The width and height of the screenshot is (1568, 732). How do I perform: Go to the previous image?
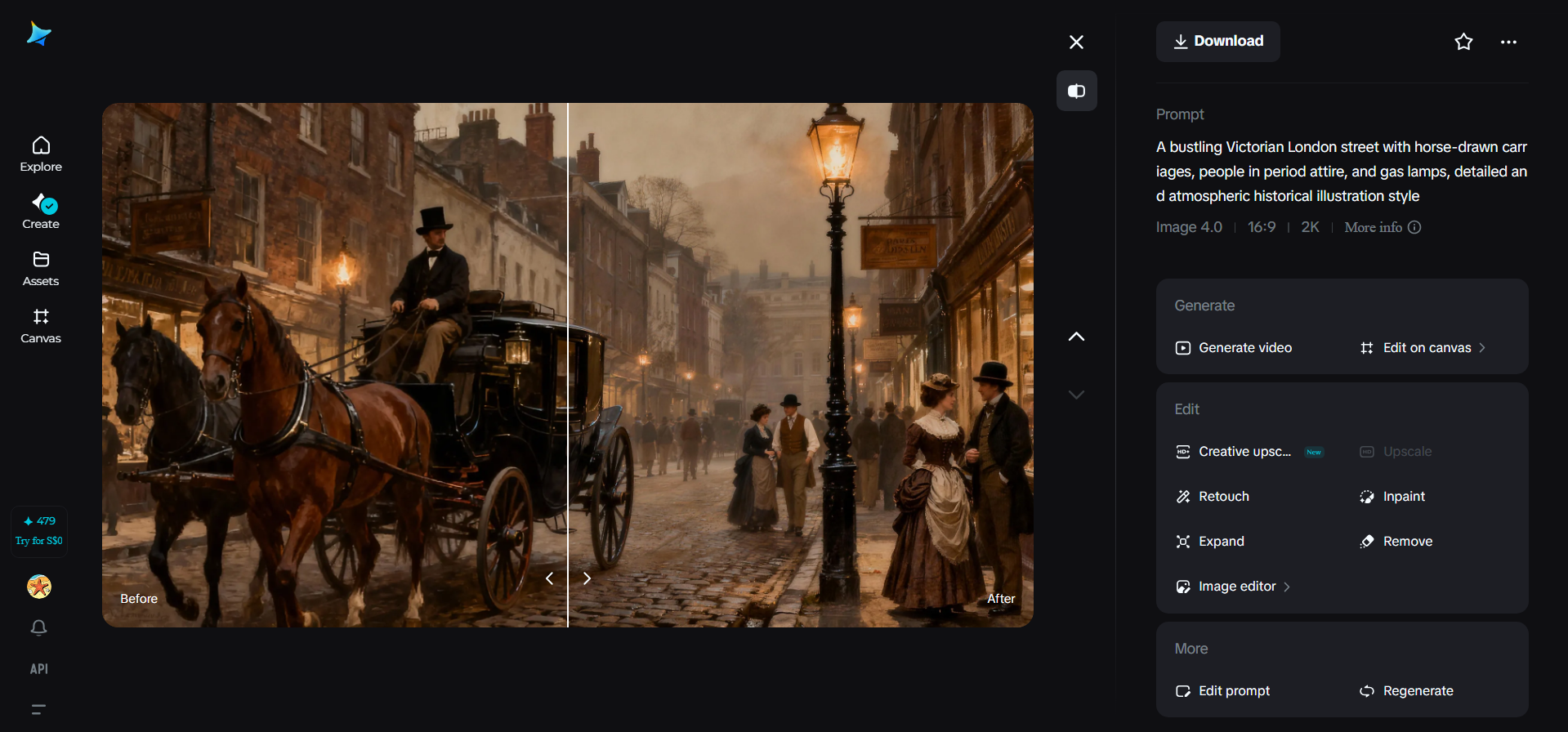point(1076,337)
